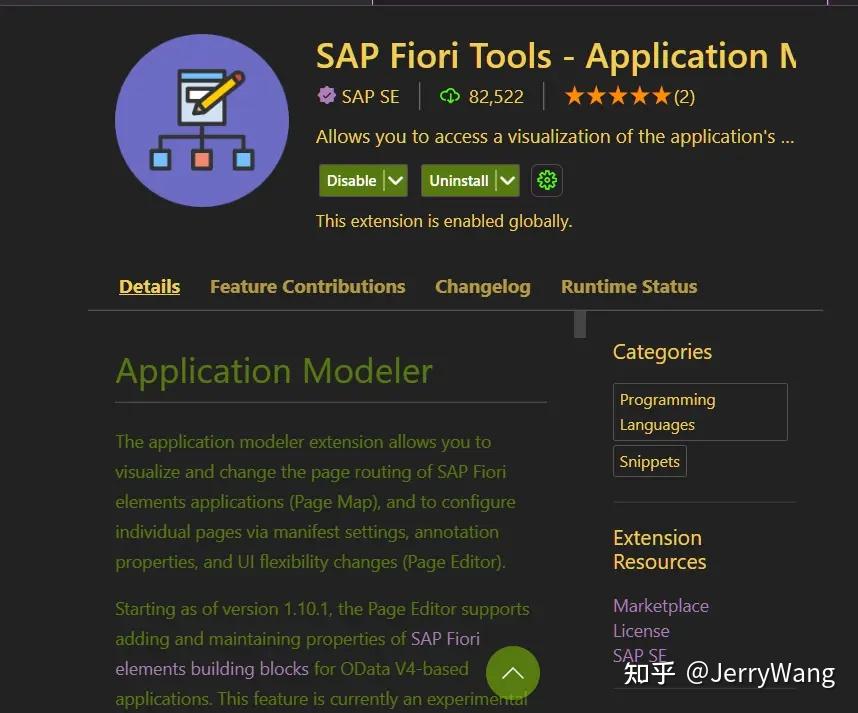Switch to the Feature Contributions tab
The width and height of the screenshot is (858, 713).
click(307, 286)
